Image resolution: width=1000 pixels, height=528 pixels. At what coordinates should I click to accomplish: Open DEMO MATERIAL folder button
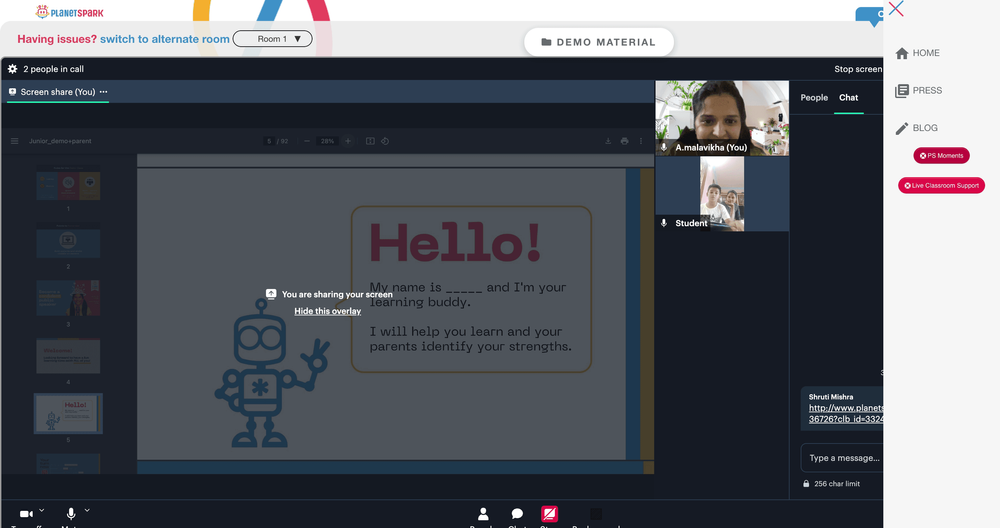[x=598, y=42]
